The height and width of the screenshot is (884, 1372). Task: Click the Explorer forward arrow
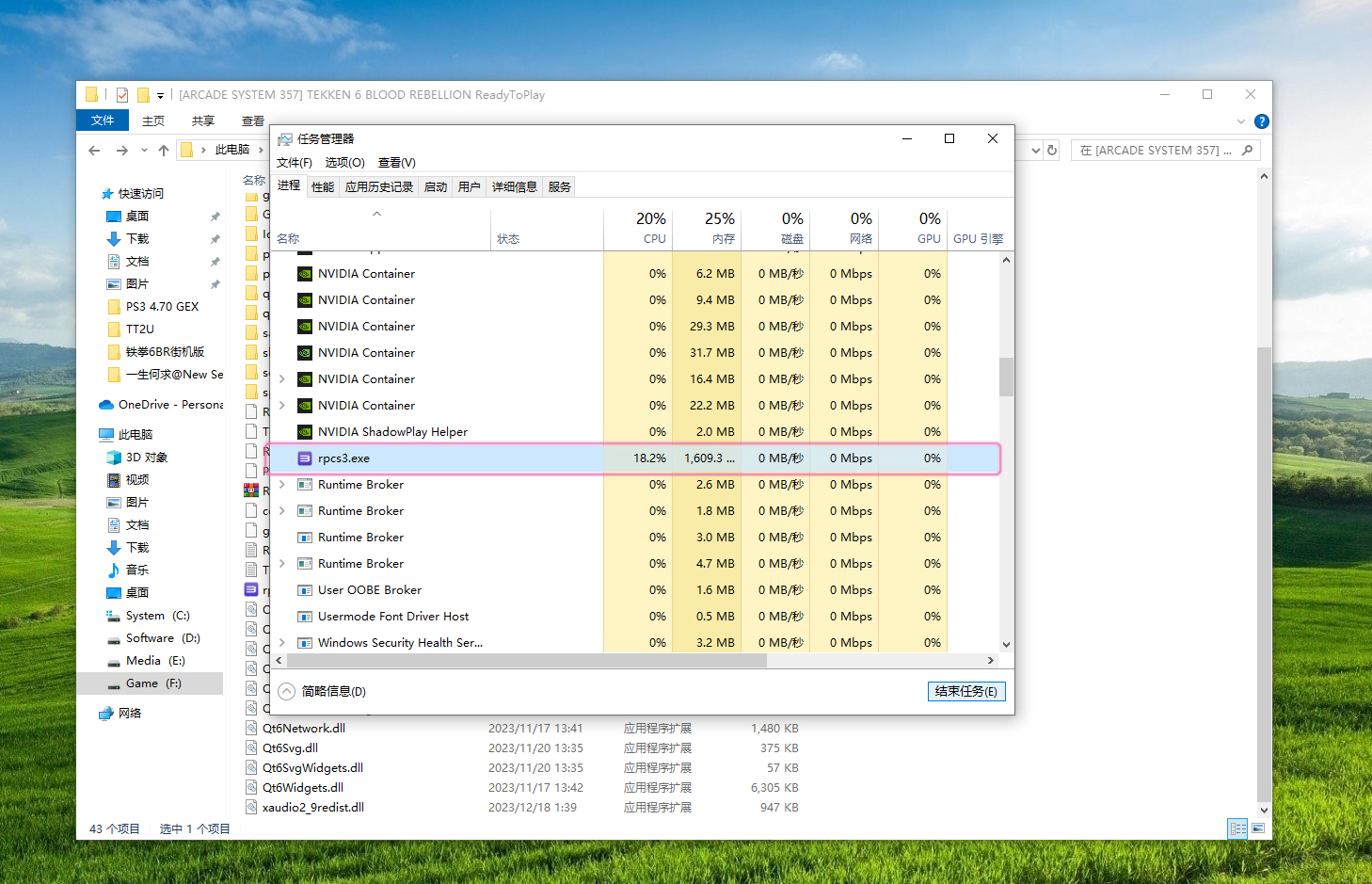click(x=122, y=151)
